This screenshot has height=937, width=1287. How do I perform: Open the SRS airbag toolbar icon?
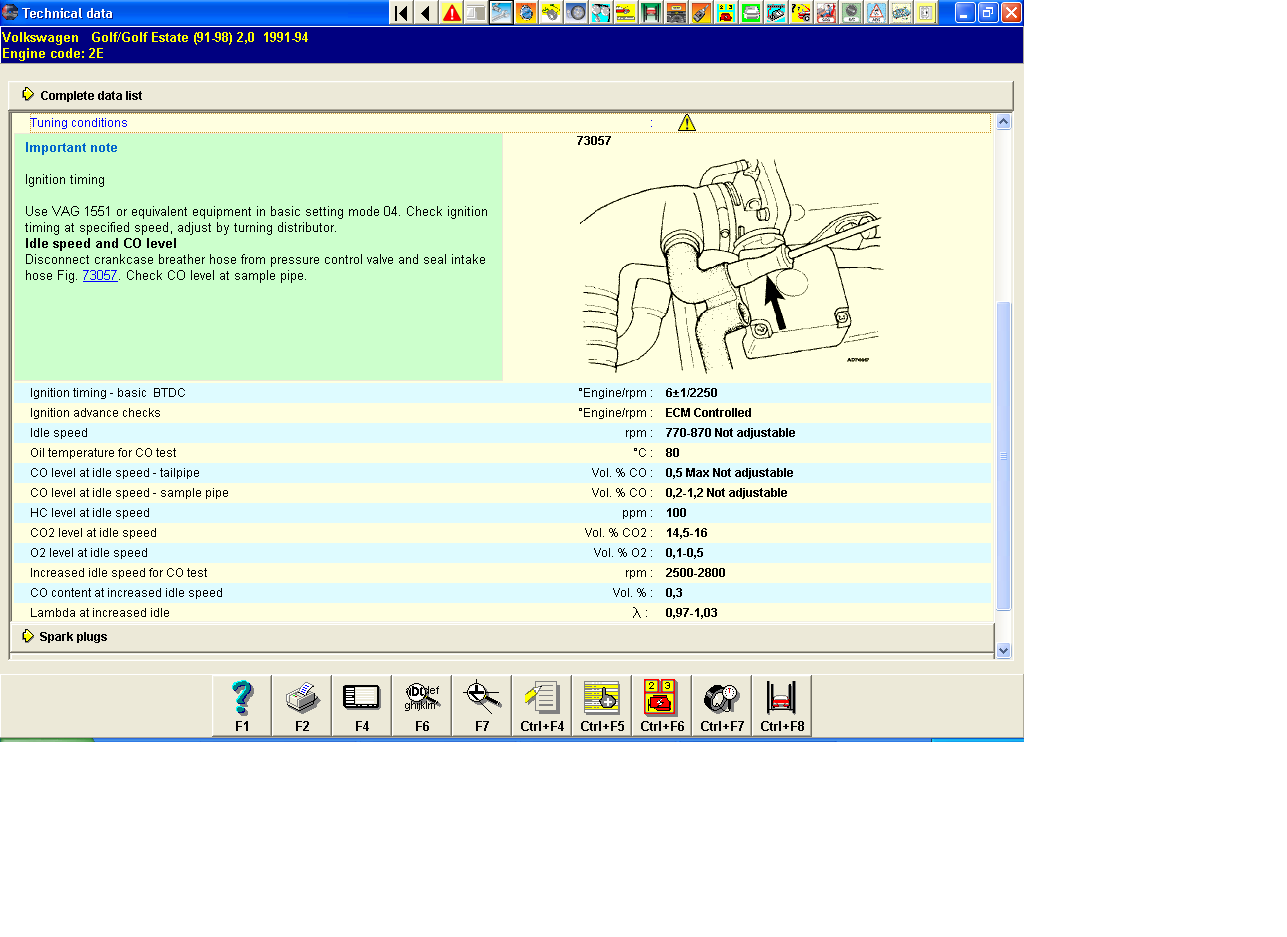pos(826,13)
